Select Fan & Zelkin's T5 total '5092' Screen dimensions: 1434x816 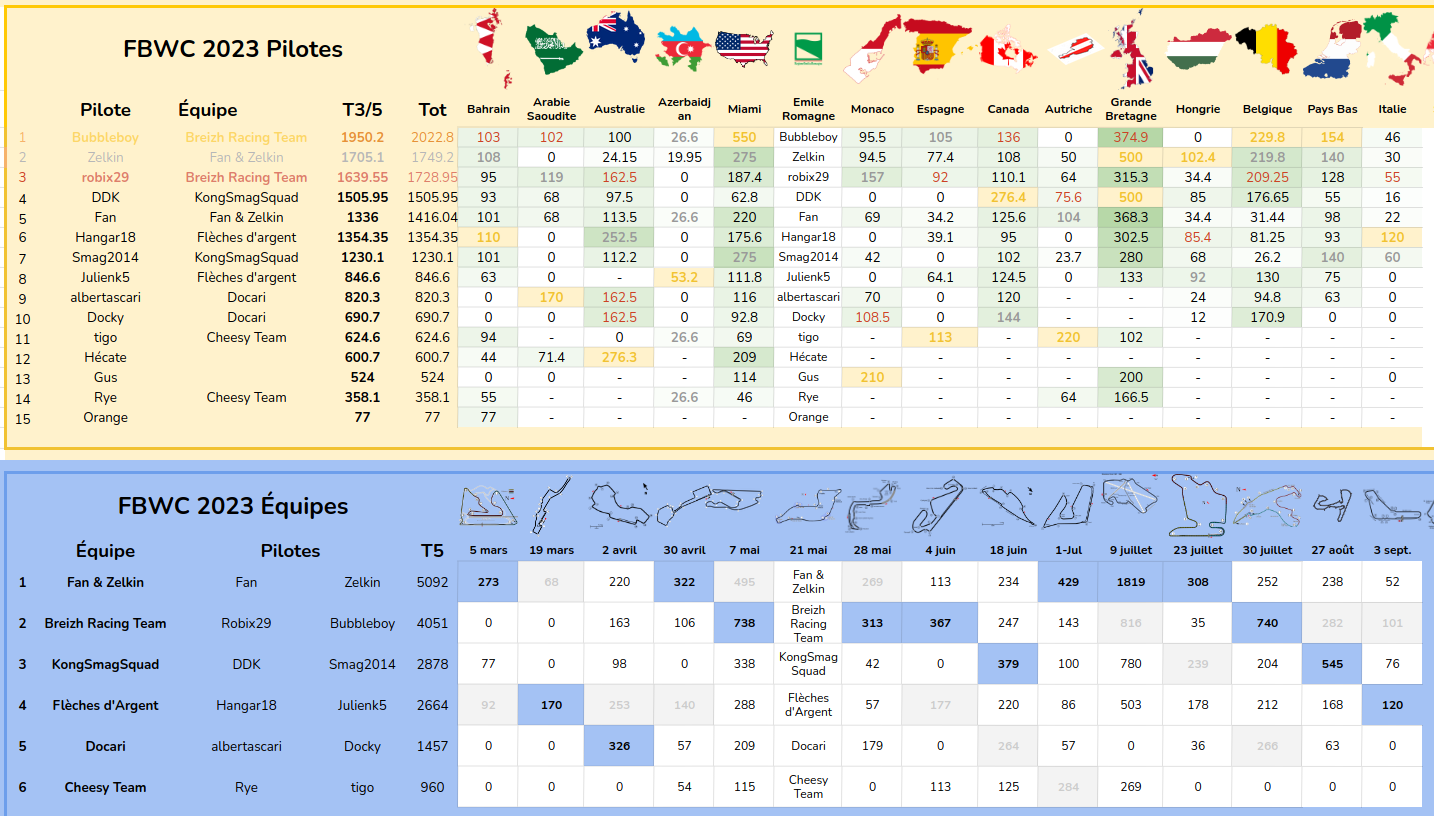[x=433, y=582]
